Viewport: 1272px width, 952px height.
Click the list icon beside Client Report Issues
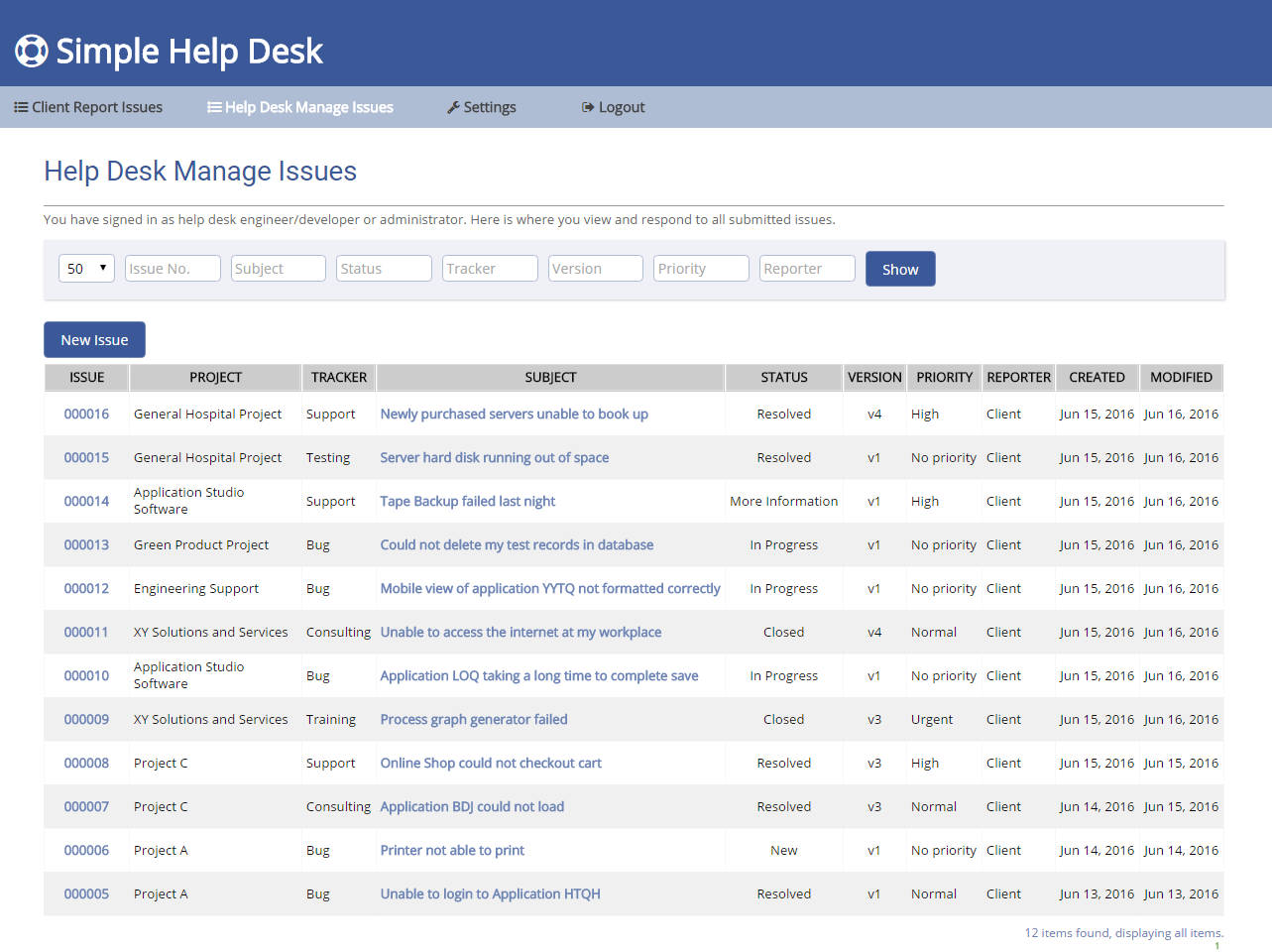[x=21, y=107]
